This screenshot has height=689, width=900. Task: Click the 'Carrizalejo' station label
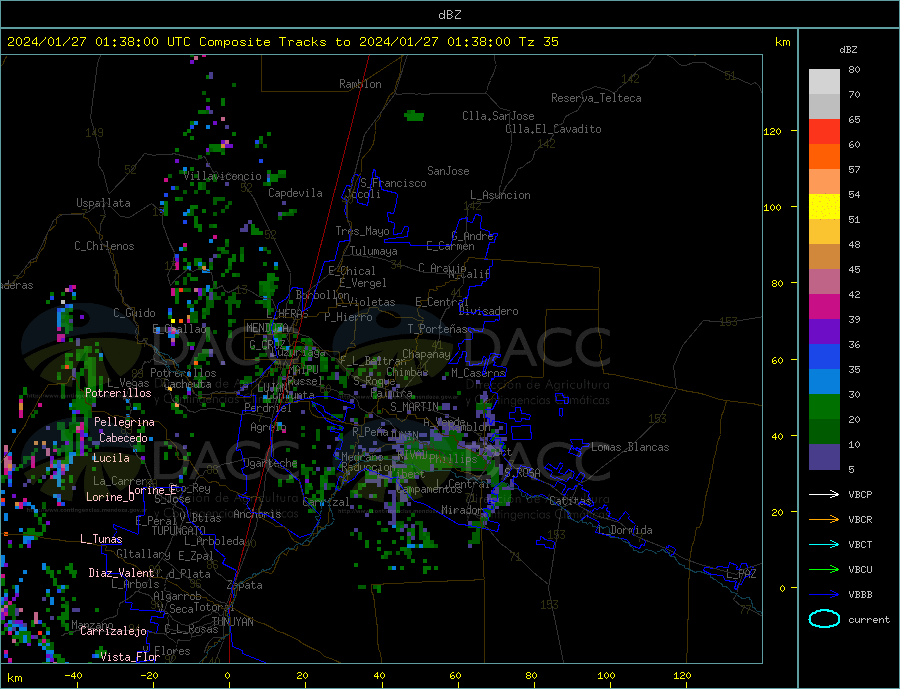click(113, 632)
